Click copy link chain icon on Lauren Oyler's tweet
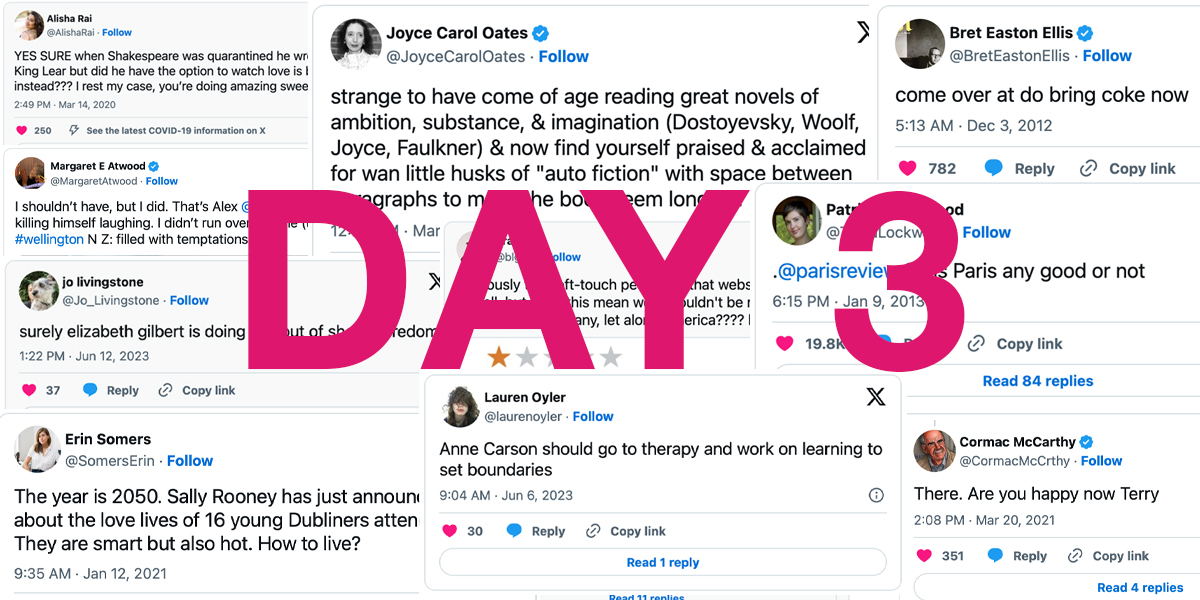The width and height of the screenshot is (1200, 600). [x=593, y=531]
